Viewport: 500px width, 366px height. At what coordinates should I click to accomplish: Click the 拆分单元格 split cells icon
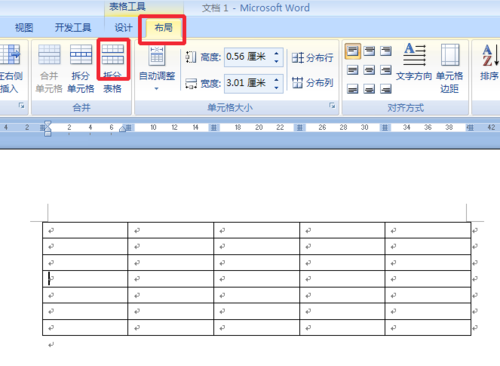[x=81, y=54]
